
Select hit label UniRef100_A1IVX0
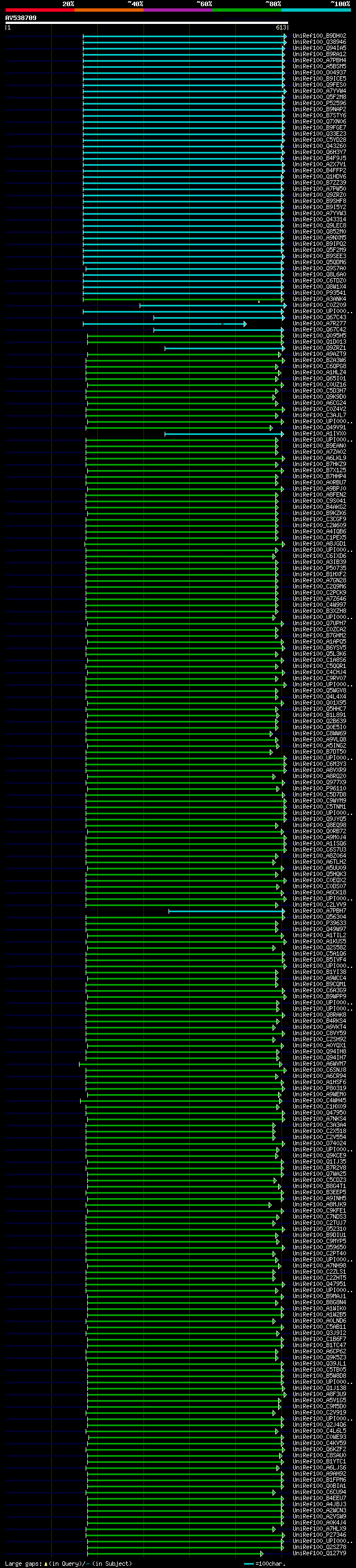pyautogui.click(x=319, y=433)
